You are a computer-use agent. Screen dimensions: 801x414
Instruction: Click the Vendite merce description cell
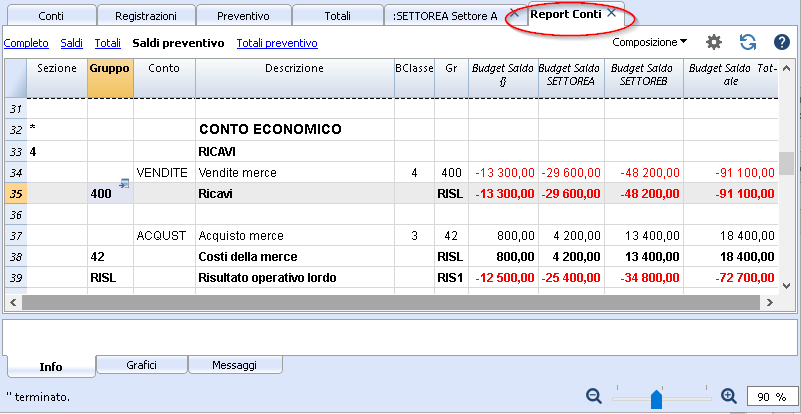[295, 173]
